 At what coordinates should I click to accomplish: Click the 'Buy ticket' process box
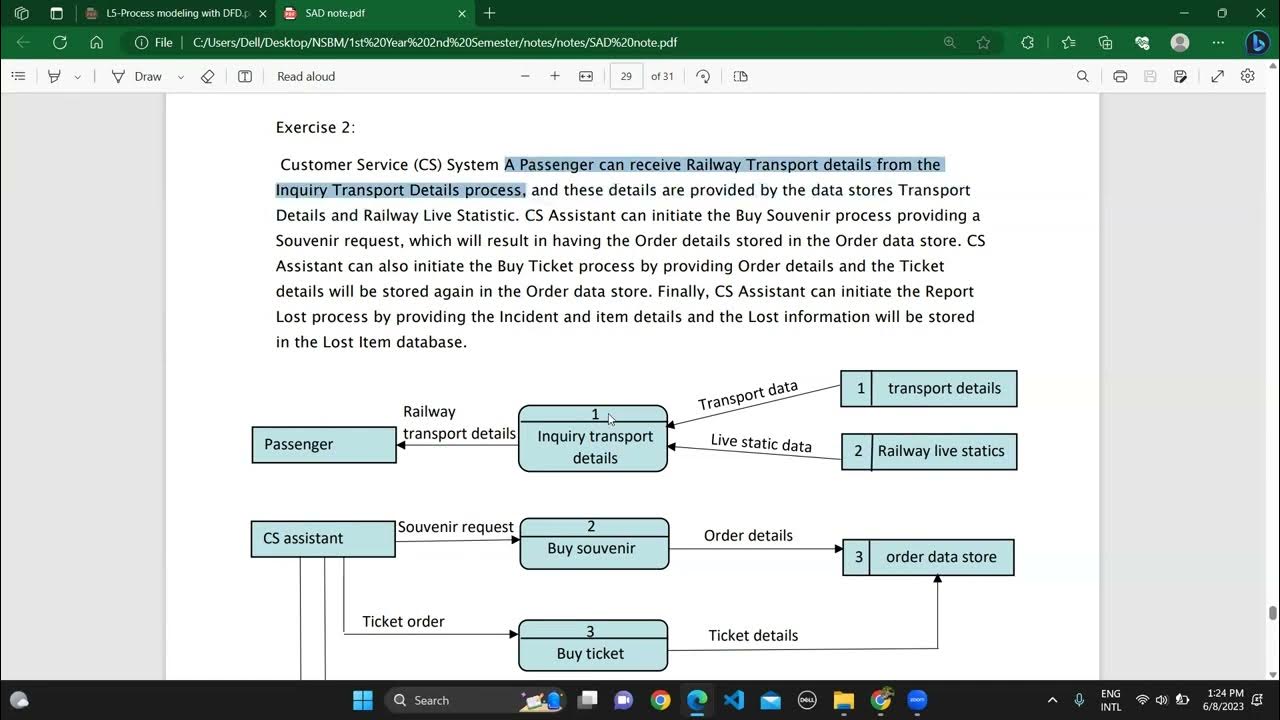click(x=593, y=645)
